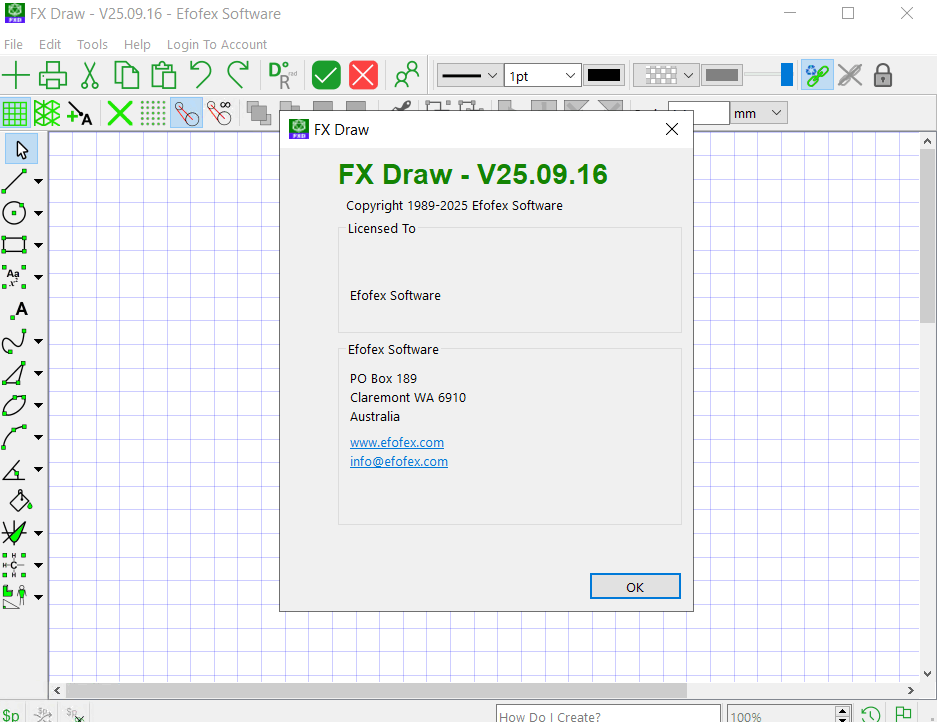This screenshot has height=722, width=937.
Task: Click the info@efofex.com email link
Action: pos(399,462)
